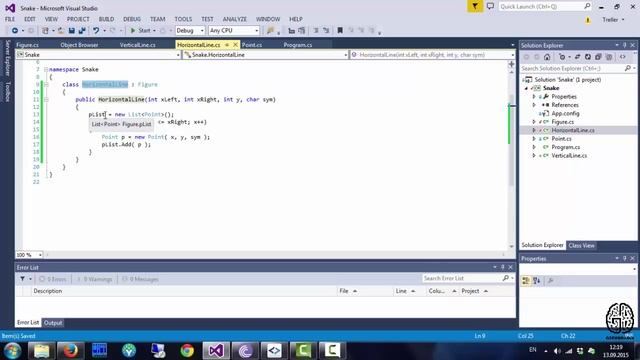This screenshot has height=360, width=640.
Task: Switch to the Output tab
Action: [53, 323]
